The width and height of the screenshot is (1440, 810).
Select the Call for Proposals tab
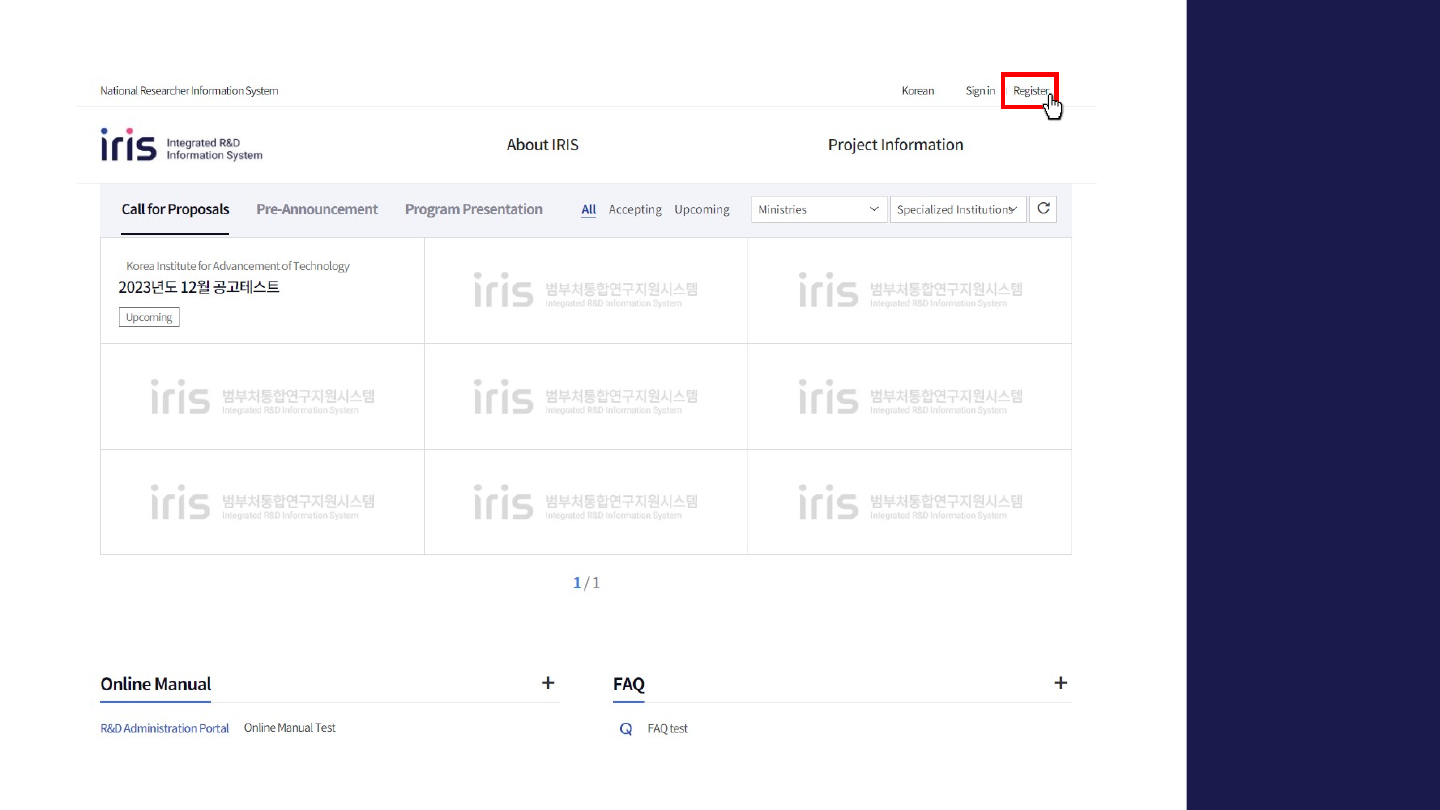click(175, 210)
